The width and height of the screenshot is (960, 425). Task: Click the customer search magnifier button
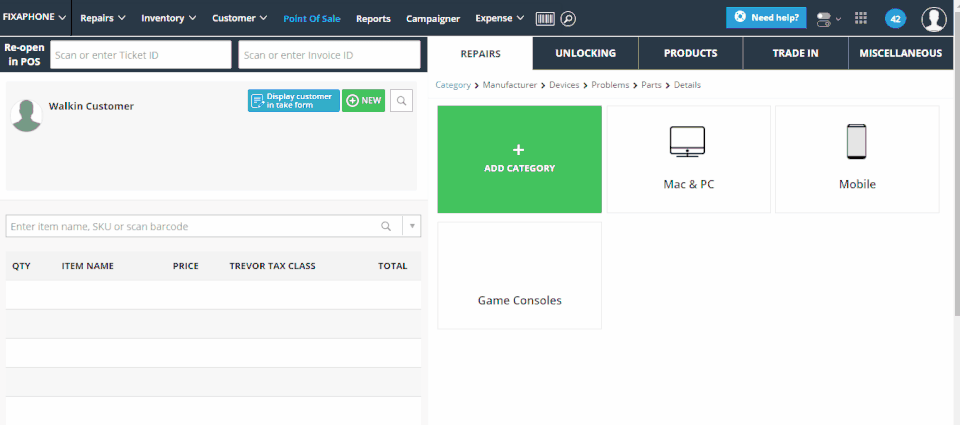point(401,100)
